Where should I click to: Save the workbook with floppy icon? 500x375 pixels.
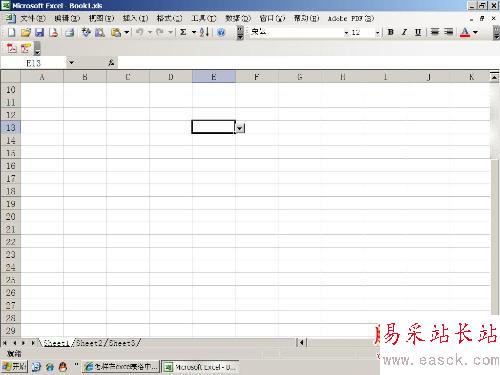(x=40, y=32)
